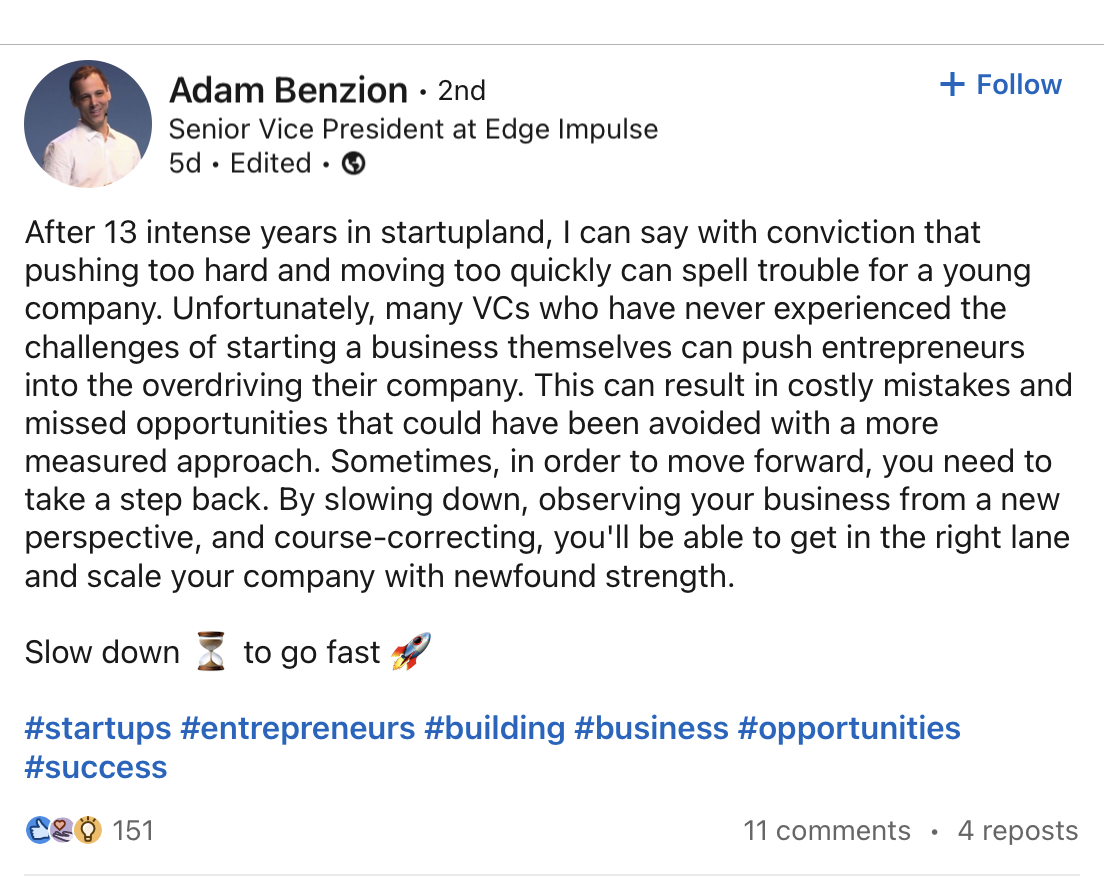Open the #startups hashtag

98,728
